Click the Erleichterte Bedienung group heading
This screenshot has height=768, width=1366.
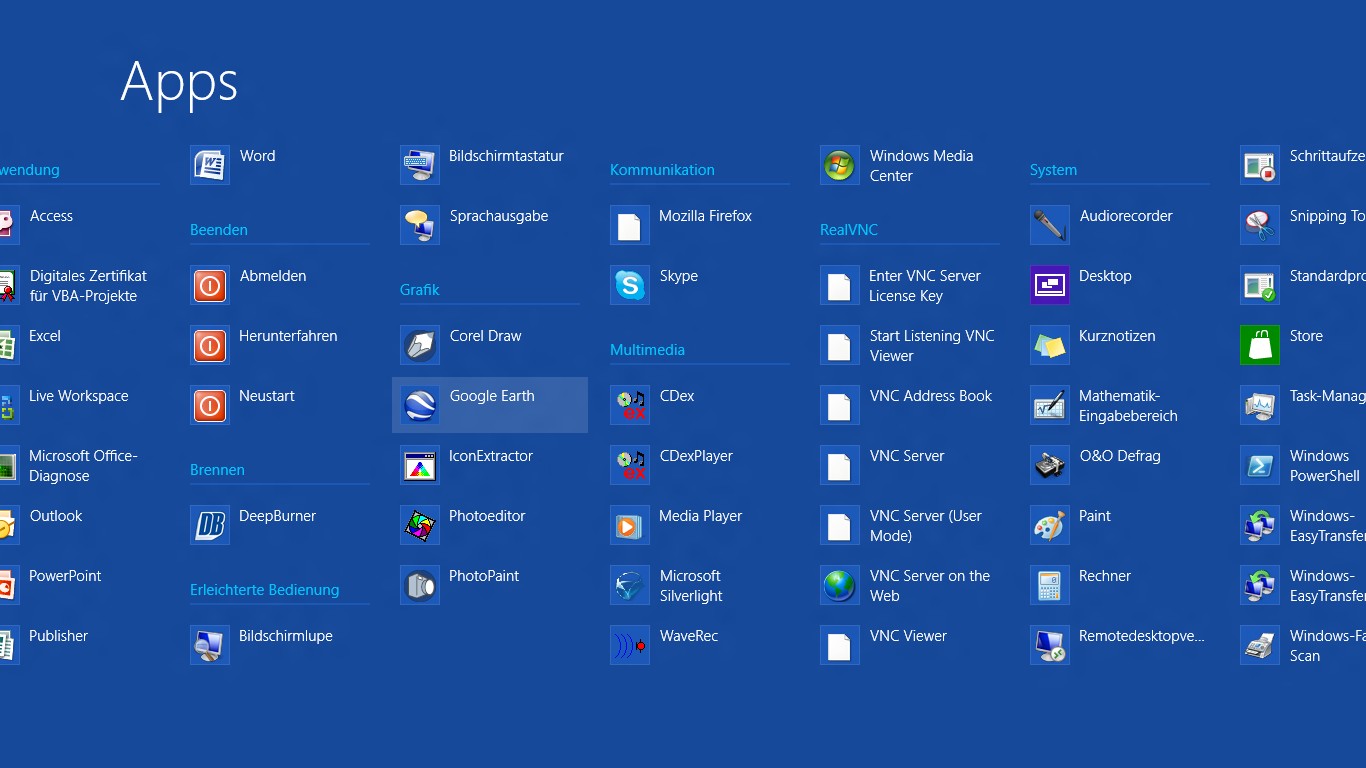(x=265, y=590)
